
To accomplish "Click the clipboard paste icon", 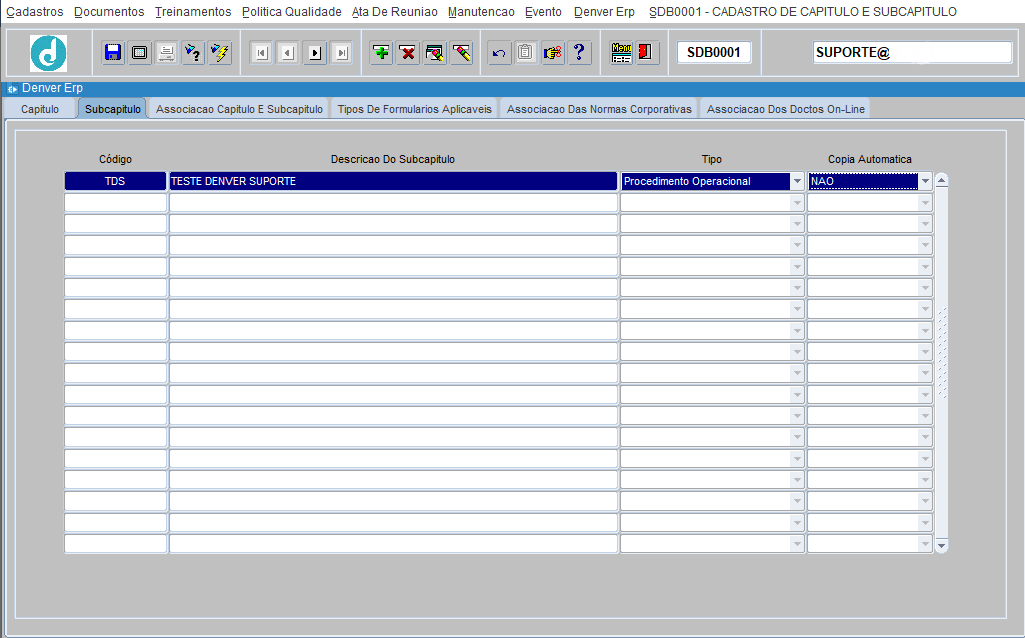I will 526,52.
